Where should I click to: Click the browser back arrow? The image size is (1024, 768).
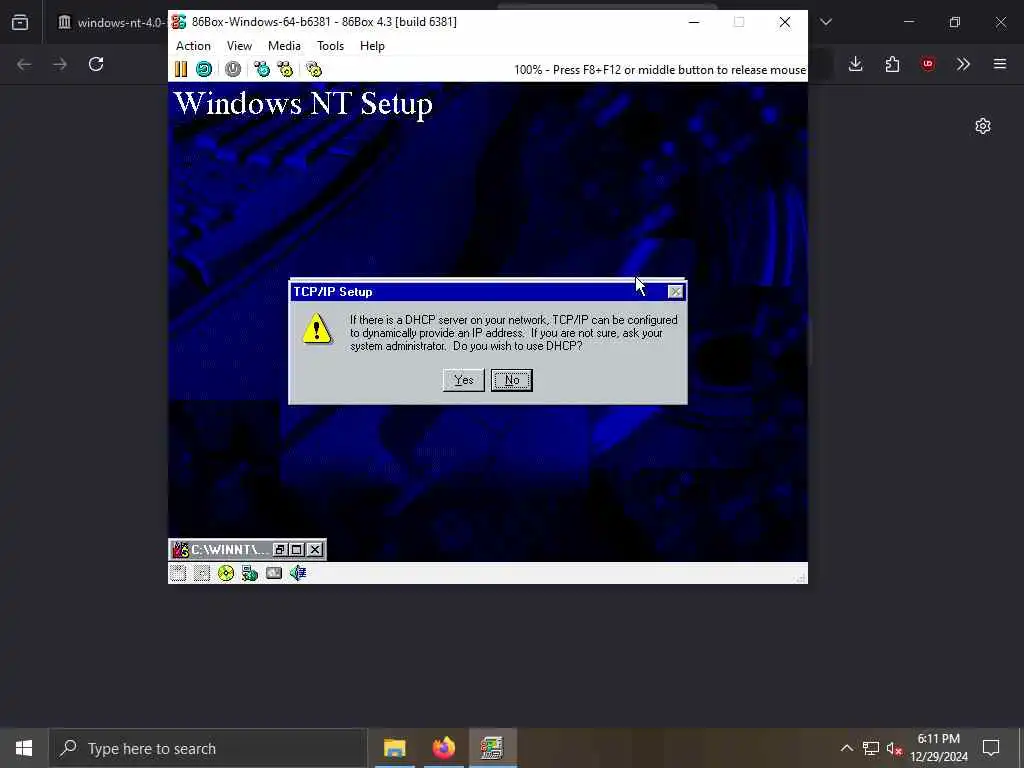(24, 64)
